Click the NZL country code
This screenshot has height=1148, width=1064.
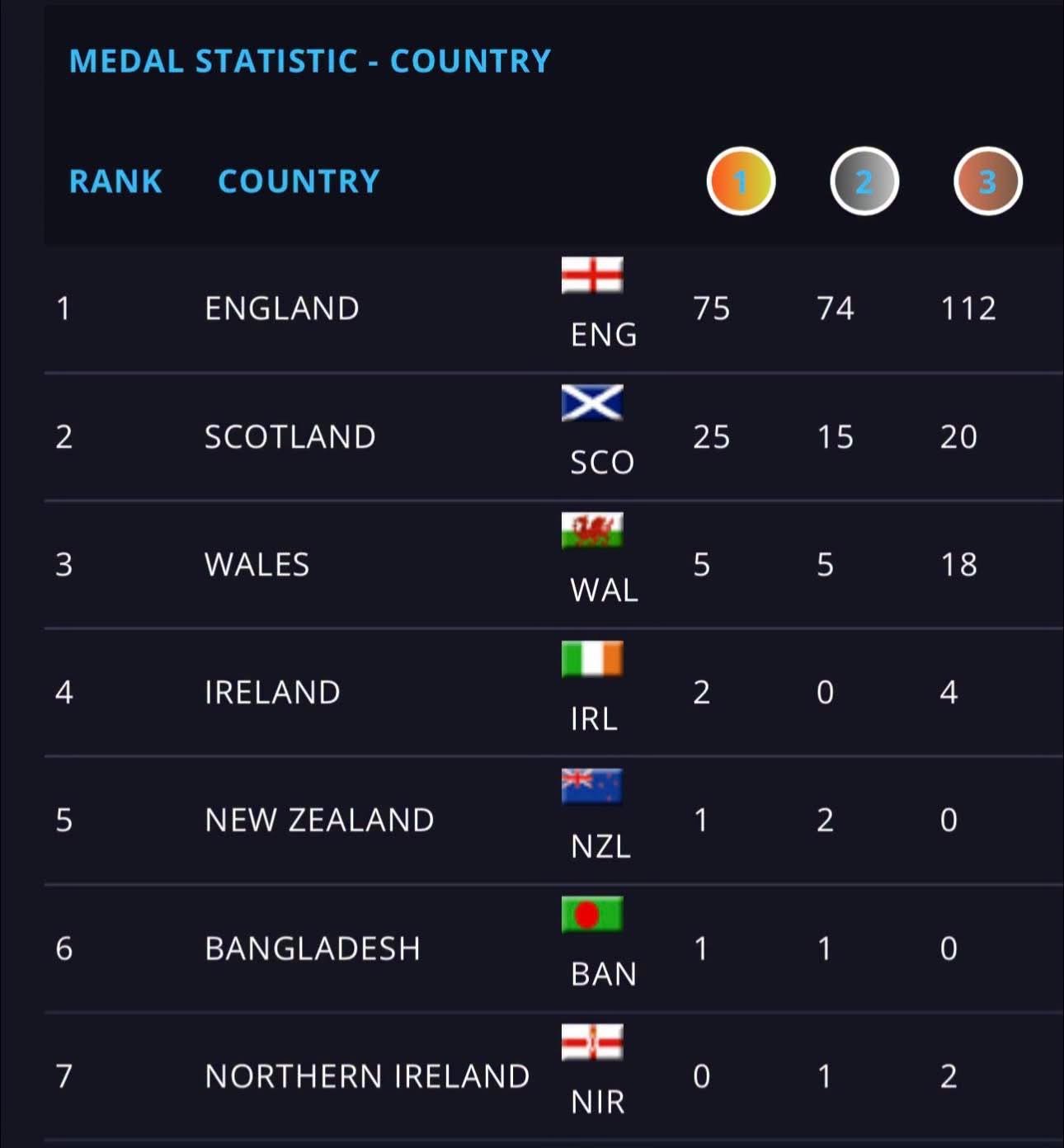tap(600, 846)
